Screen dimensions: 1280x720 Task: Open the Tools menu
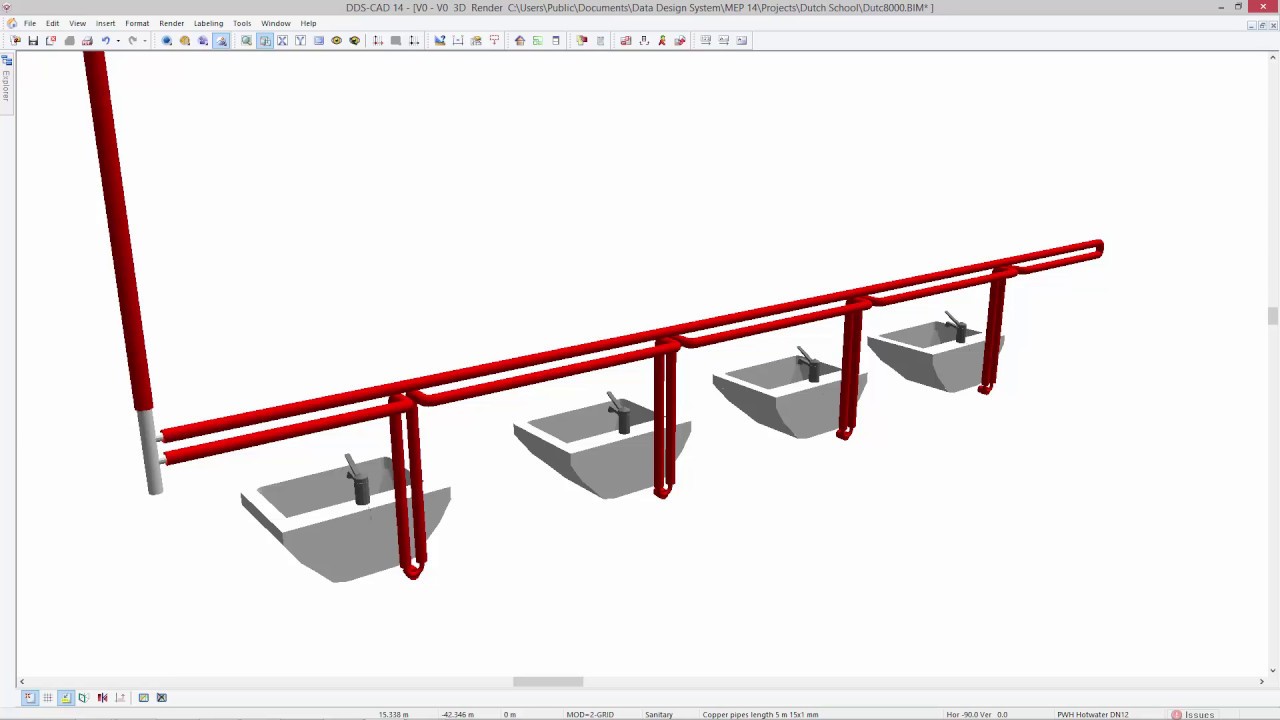click(x=242, y=23)
